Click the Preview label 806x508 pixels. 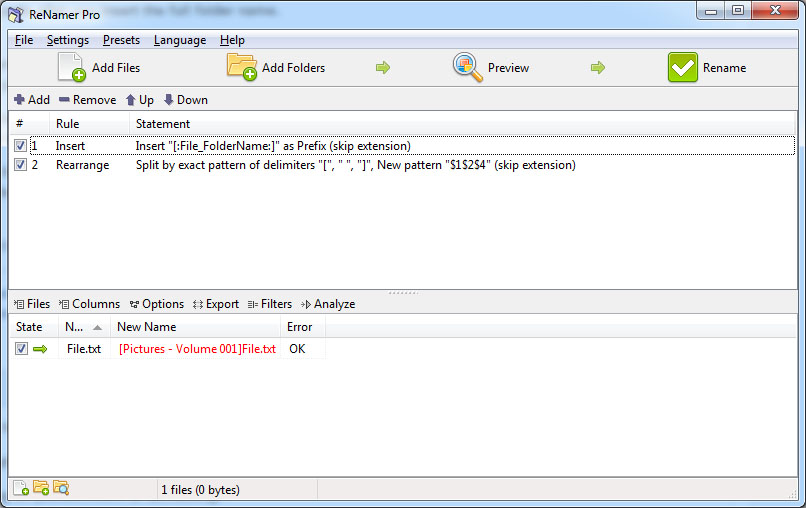[508, 68]
